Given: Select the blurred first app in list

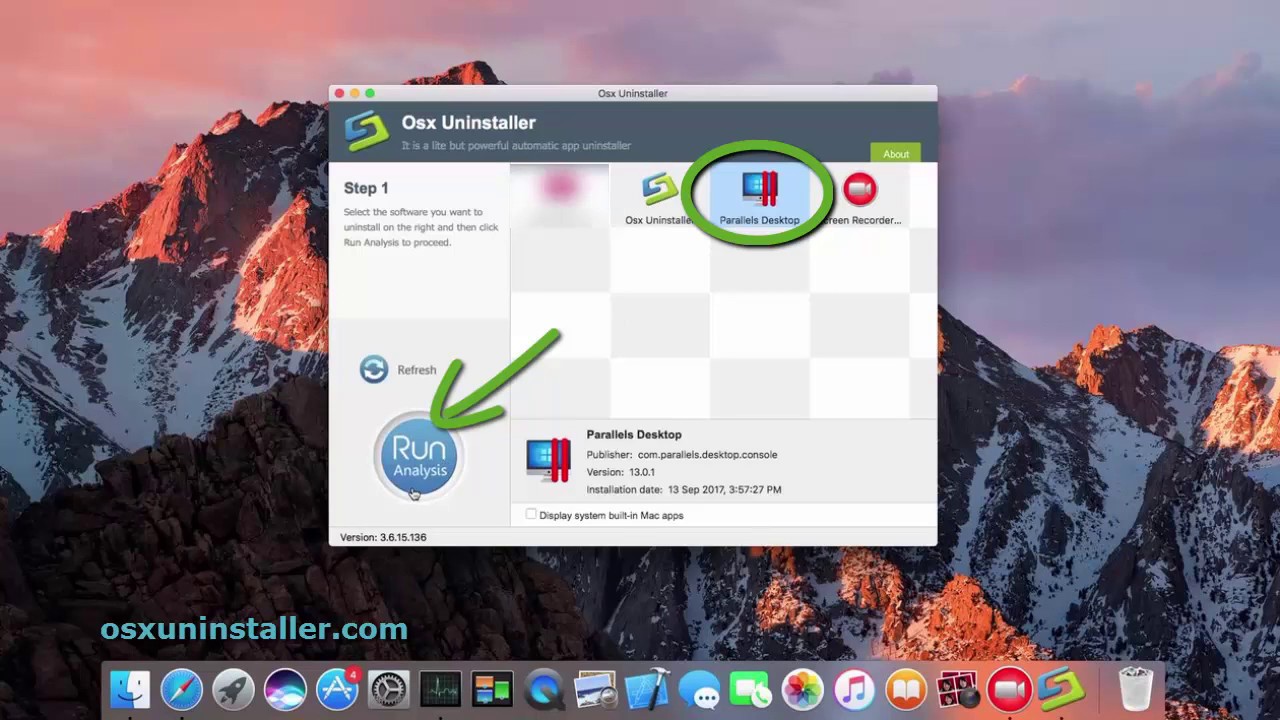Looking at the screenshot, I should [x=560, y=196].
